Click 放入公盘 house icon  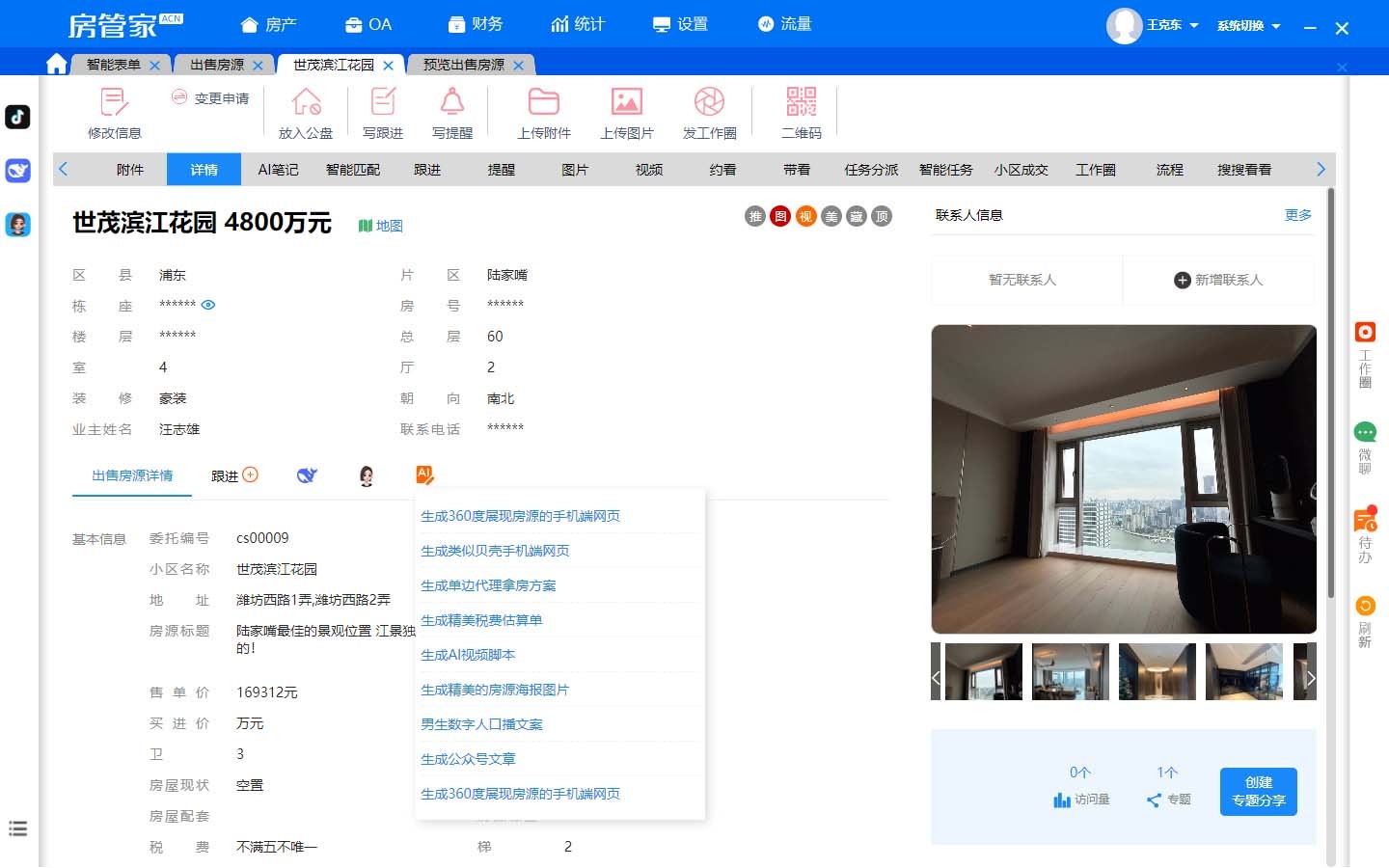coord(306,102)
